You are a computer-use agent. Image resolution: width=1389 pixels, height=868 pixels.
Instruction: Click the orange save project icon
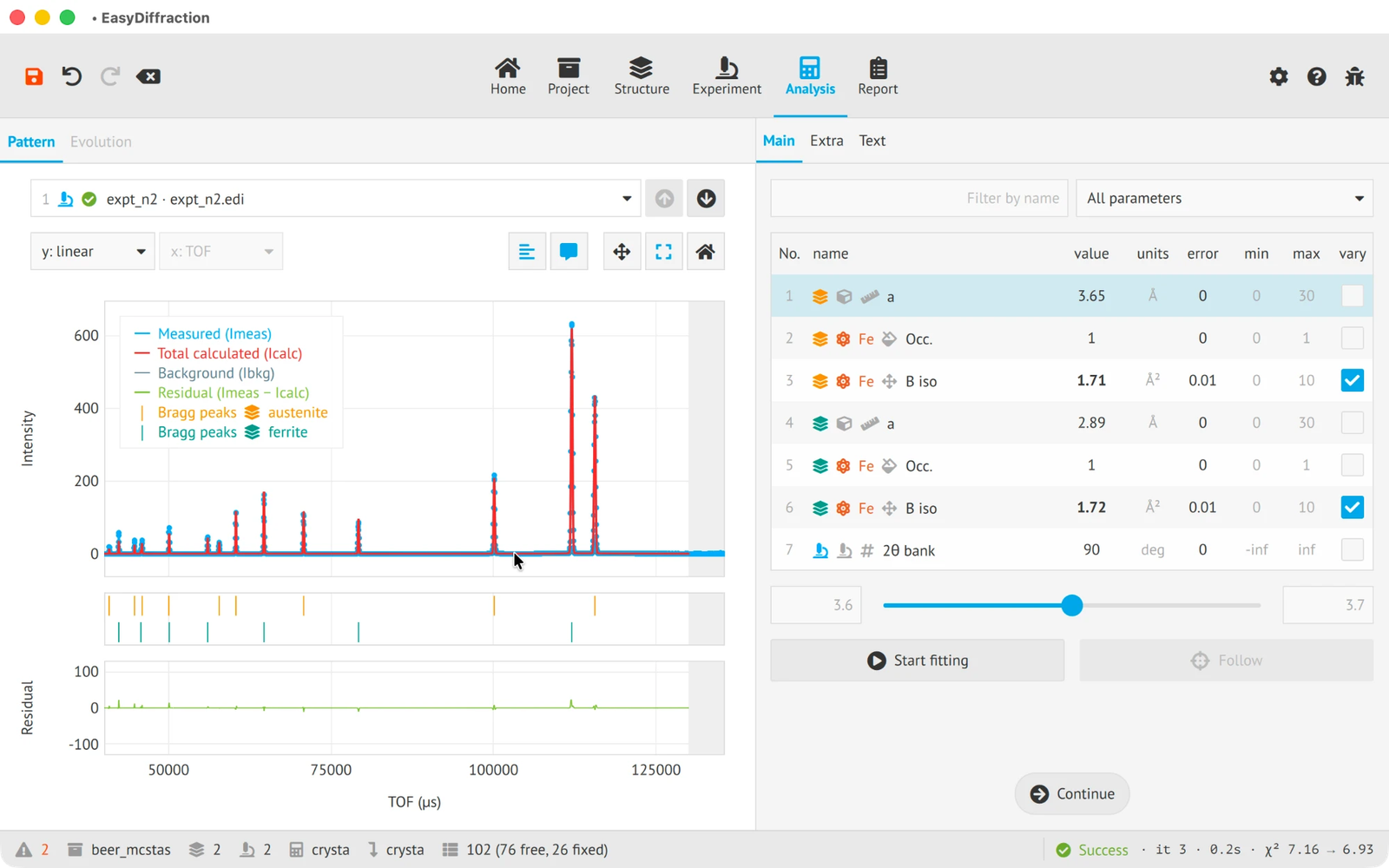[x=34, y=76]
